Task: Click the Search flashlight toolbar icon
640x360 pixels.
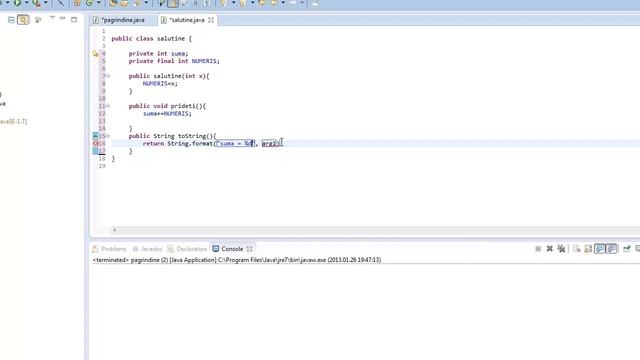Action: click(137, 3)
